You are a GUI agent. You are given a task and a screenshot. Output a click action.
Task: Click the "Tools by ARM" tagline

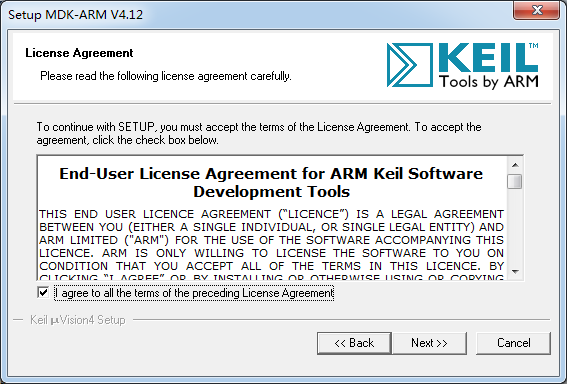tap(489, 82)
